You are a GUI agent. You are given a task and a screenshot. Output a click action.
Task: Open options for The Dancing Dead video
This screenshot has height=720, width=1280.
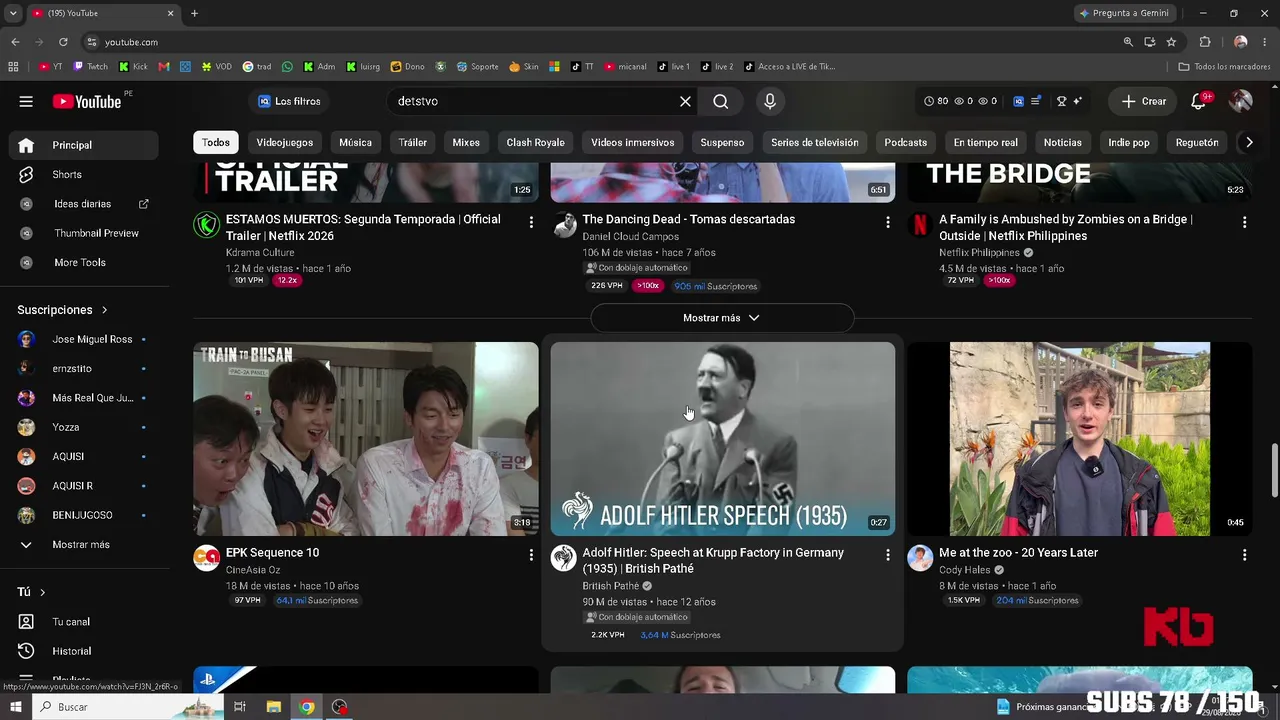(x=887, y=222)
